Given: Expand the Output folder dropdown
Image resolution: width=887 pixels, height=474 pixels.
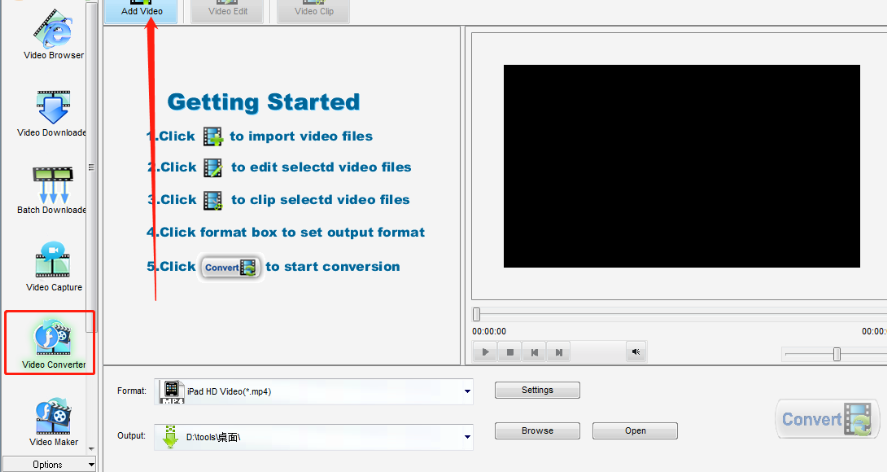Looking at the screenshot, I should pyautogui.click(x=467, y=437).
